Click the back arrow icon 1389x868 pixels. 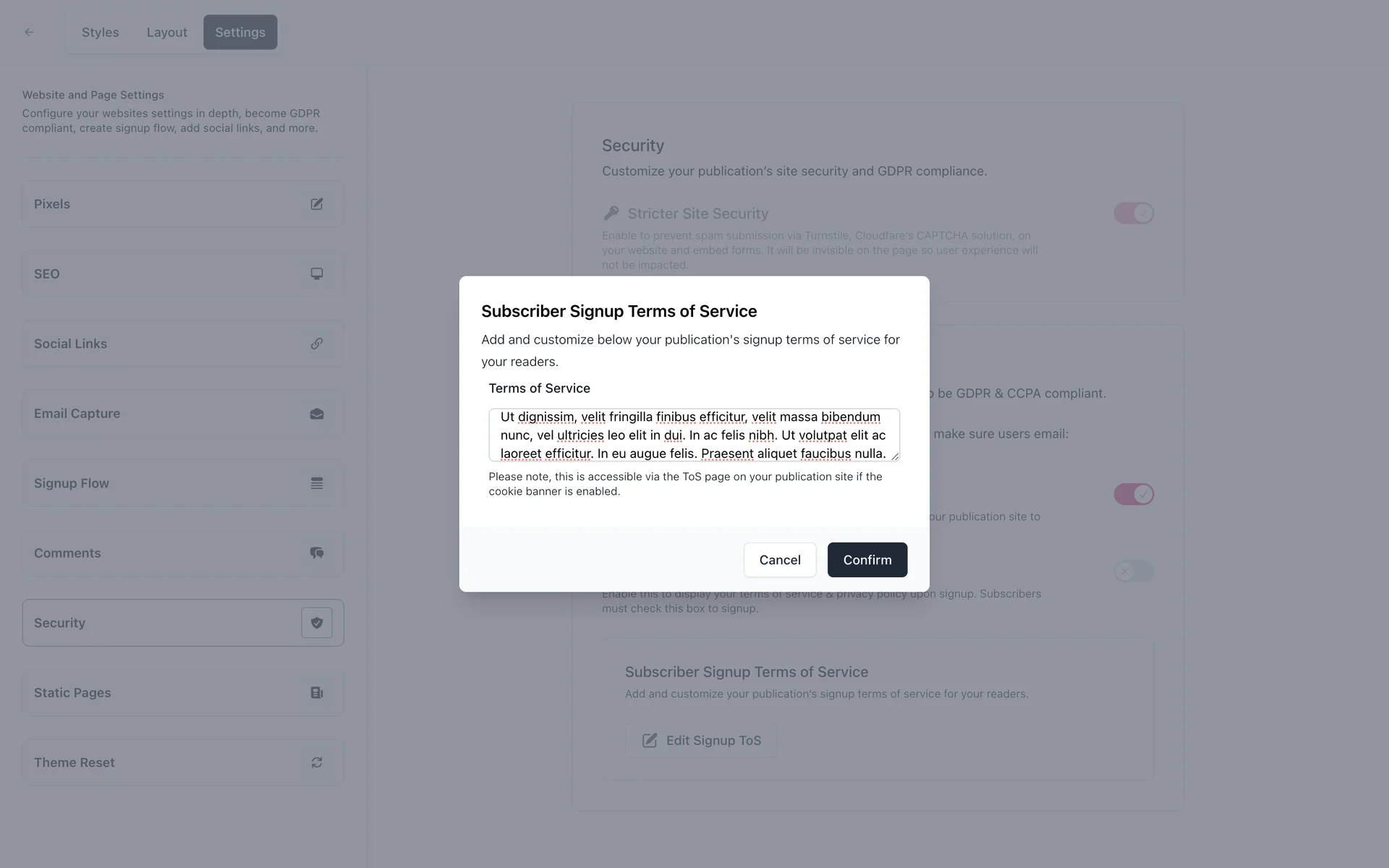(29, 32)
